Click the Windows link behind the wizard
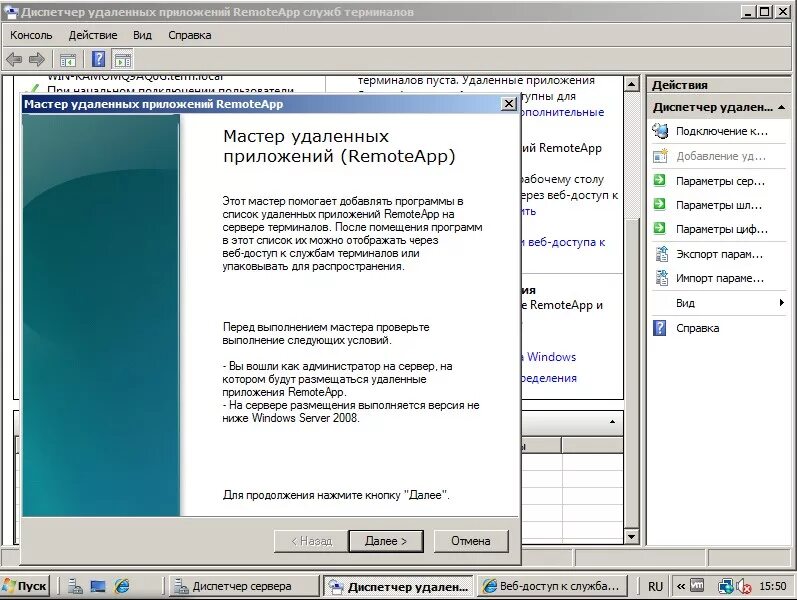This screenshot has height=600, width=797. tap(551, 356)
